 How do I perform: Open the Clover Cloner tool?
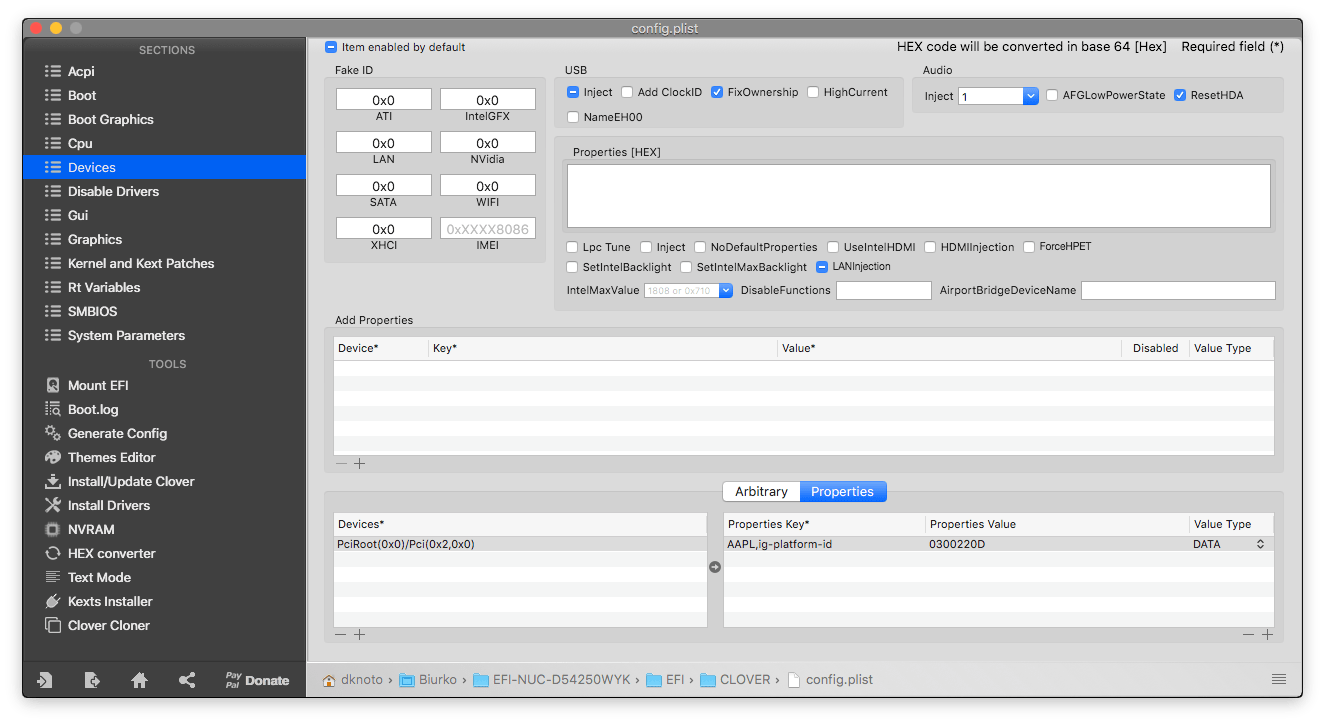(108, 625)
